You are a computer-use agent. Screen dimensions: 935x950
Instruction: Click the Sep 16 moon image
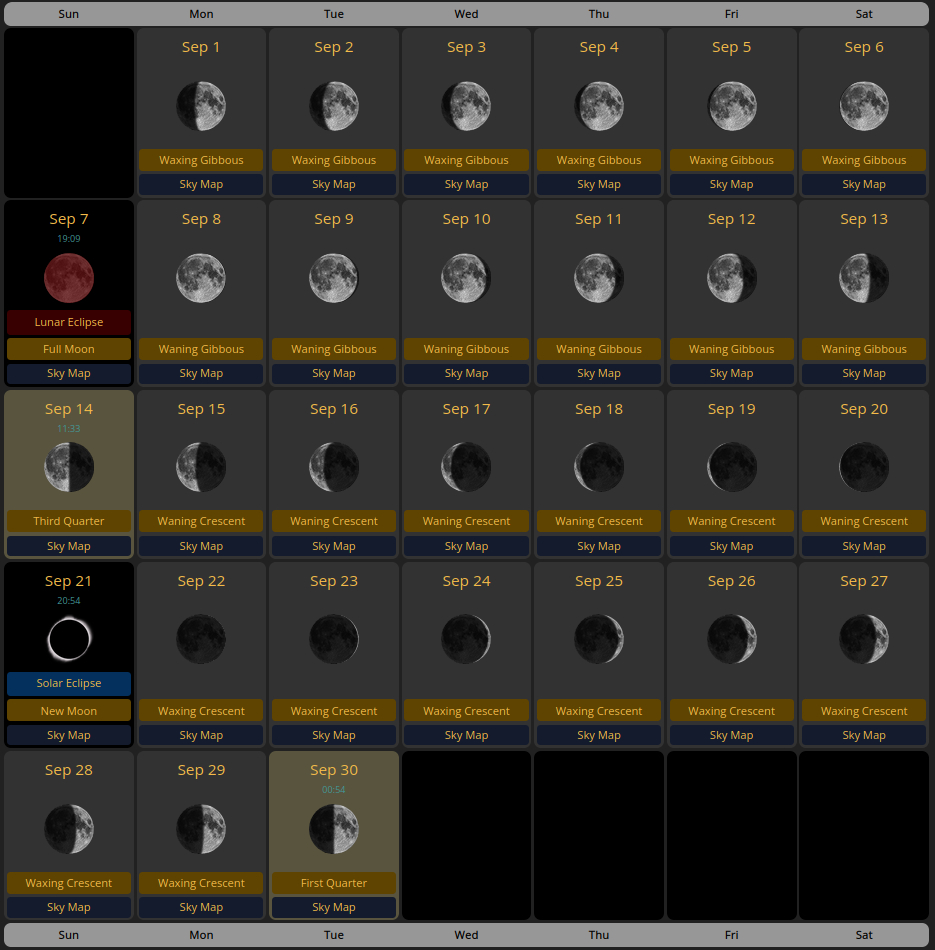point(334,467)
